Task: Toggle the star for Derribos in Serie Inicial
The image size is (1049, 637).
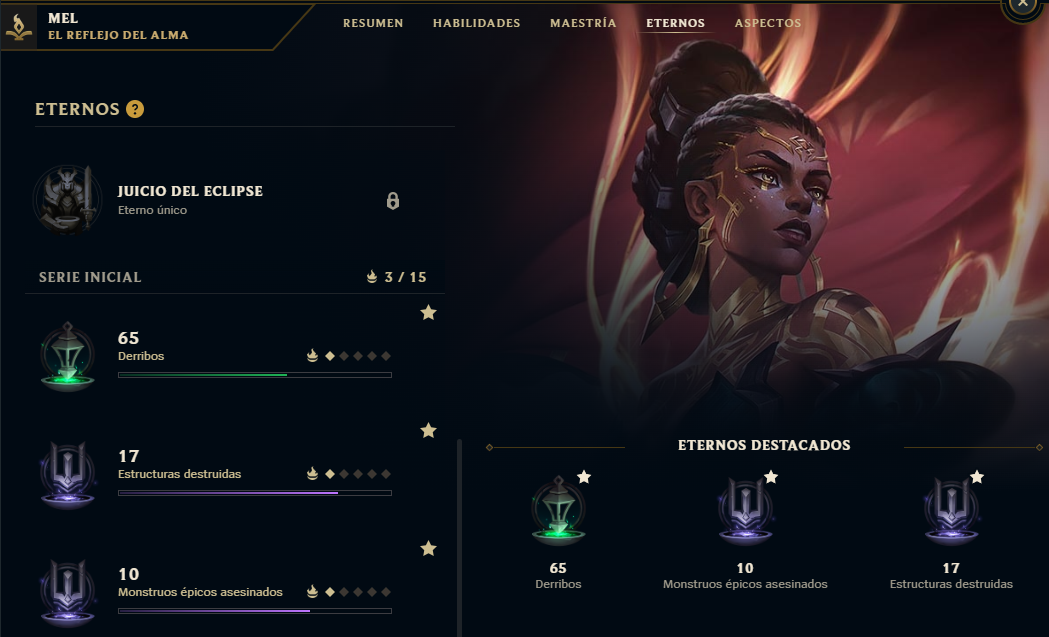Action: (428, 312)
